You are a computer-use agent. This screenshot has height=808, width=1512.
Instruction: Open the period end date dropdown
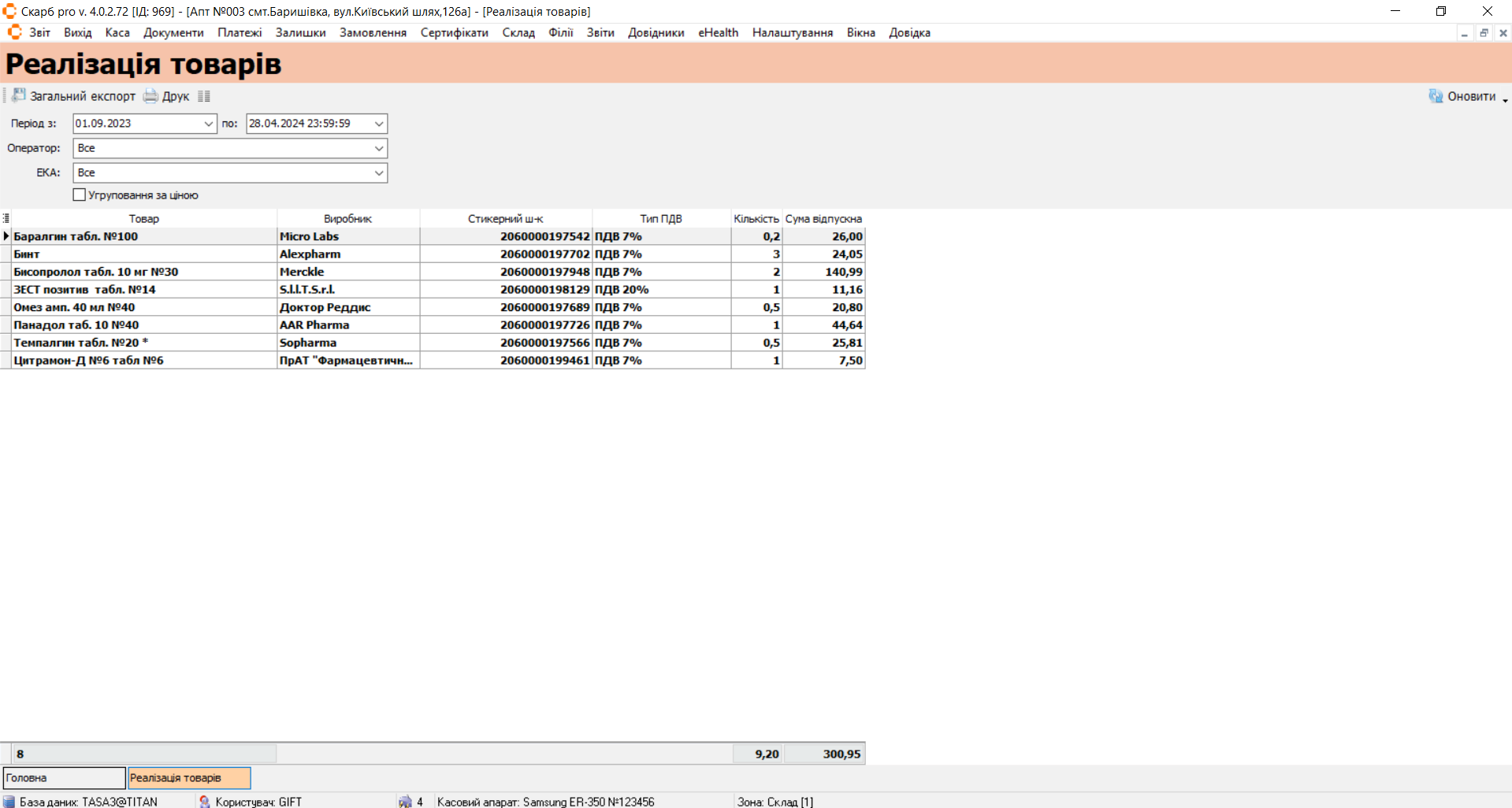(x=379, y=124)
